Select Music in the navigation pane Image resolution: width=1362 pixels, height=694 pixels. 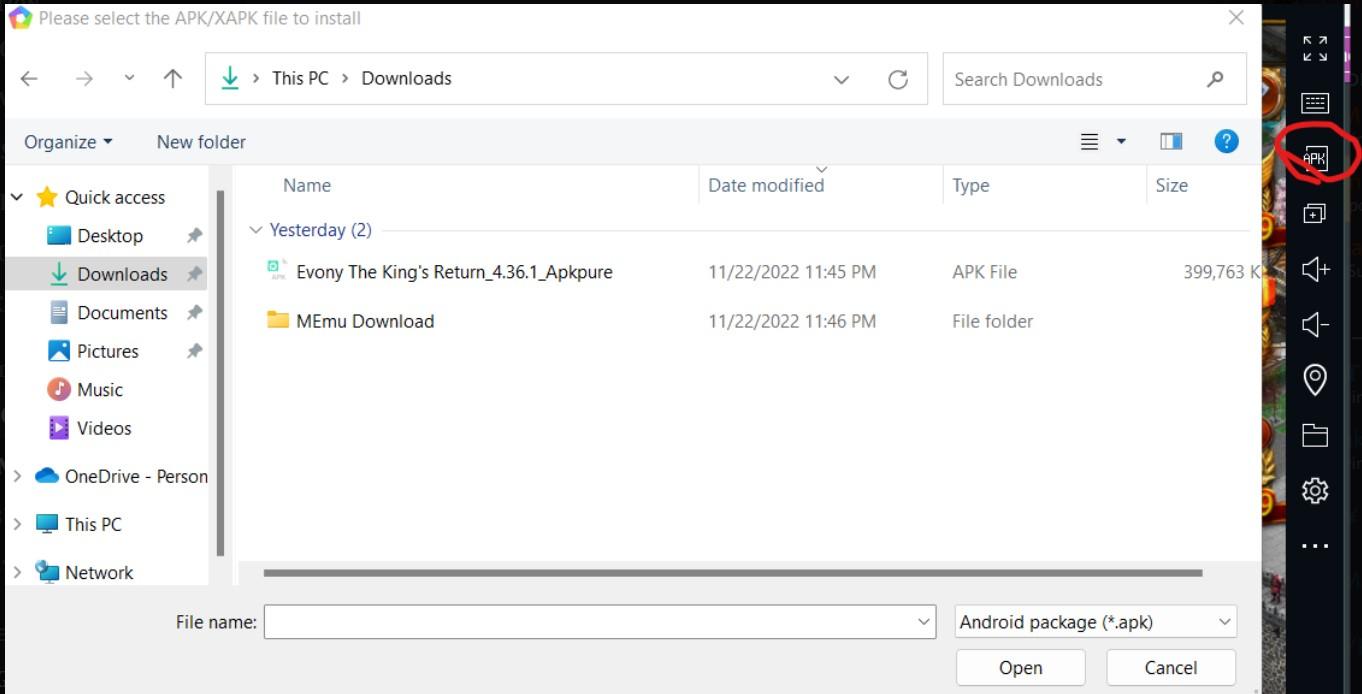point(99,389)
